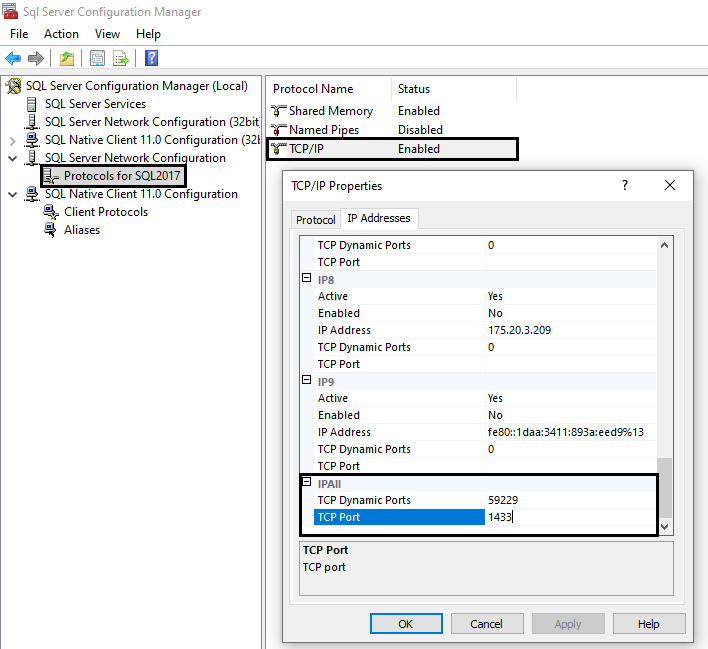
Task: Click Cancel in TCP/IP Properties
Action: coord(487,624)
